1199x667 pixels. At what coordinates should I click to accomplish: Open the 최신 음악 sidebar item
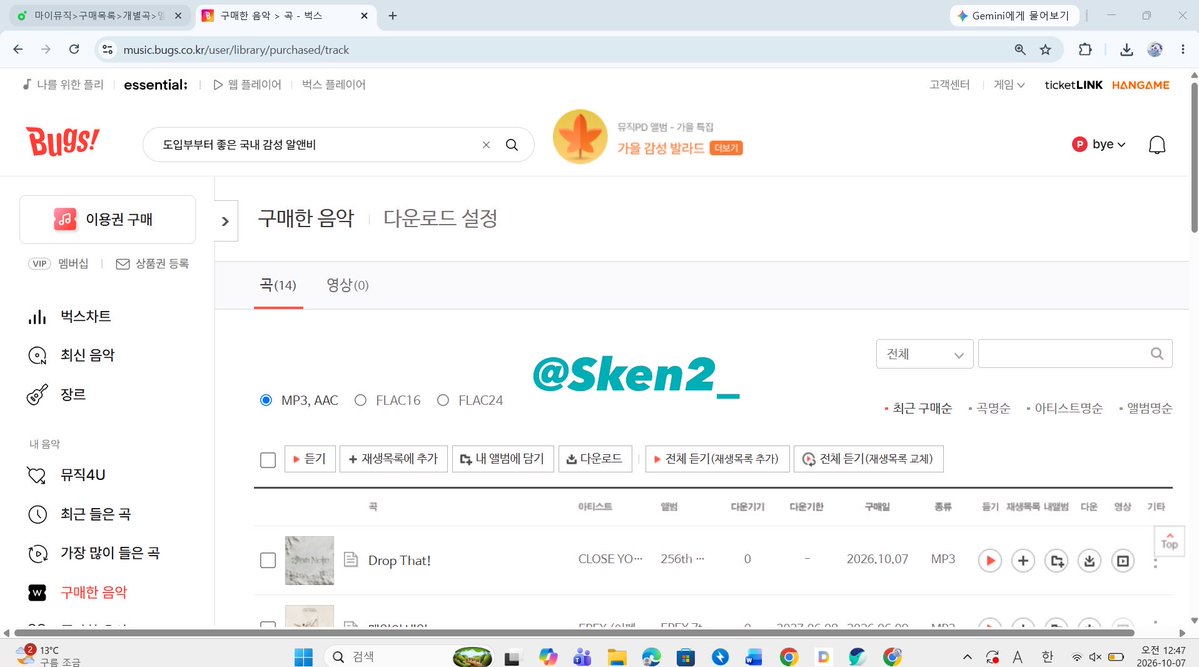click(71, 355)
